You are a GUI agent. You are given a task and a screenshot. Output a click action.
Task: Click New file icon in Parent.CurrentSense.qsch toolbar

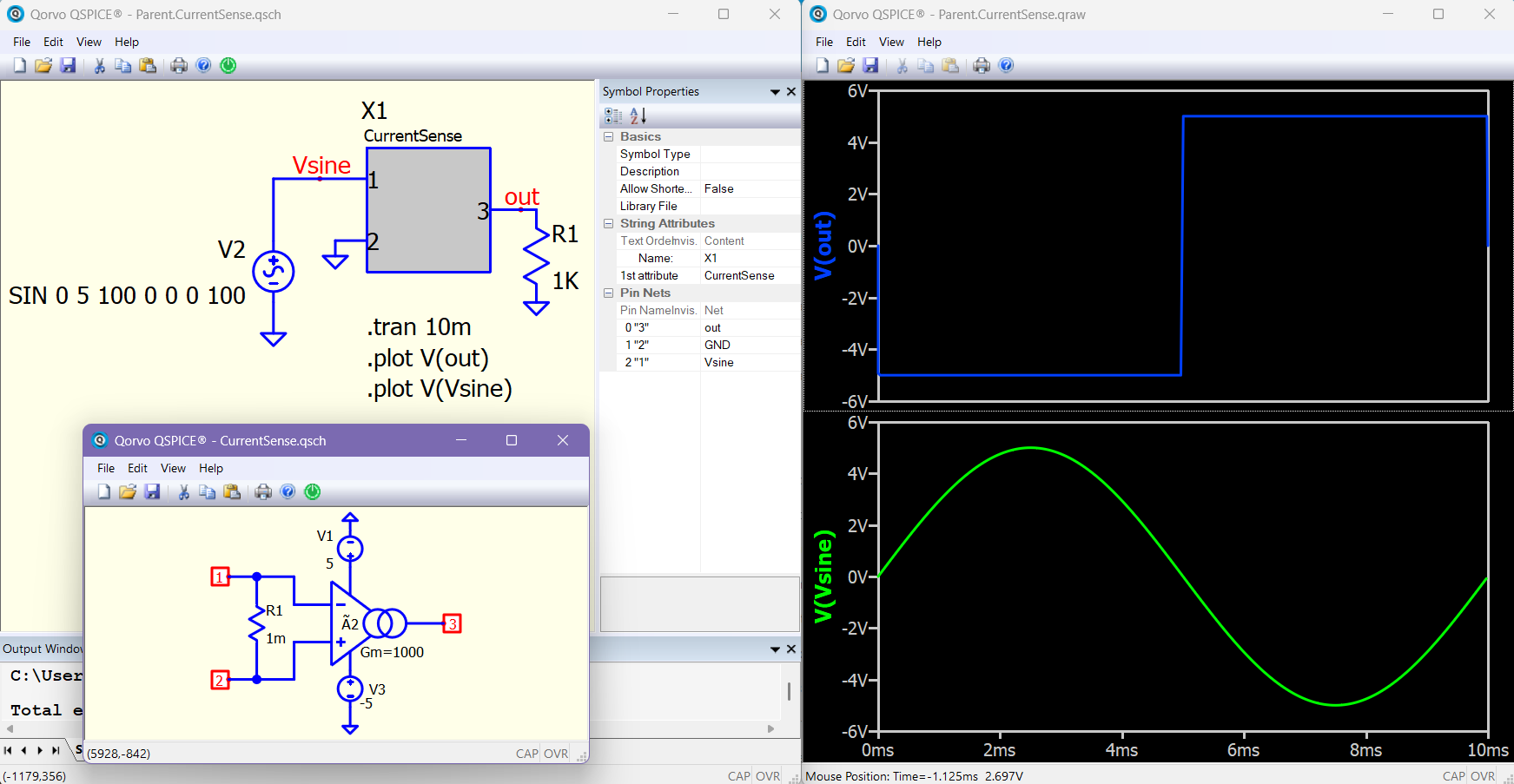tap(20, 65)
